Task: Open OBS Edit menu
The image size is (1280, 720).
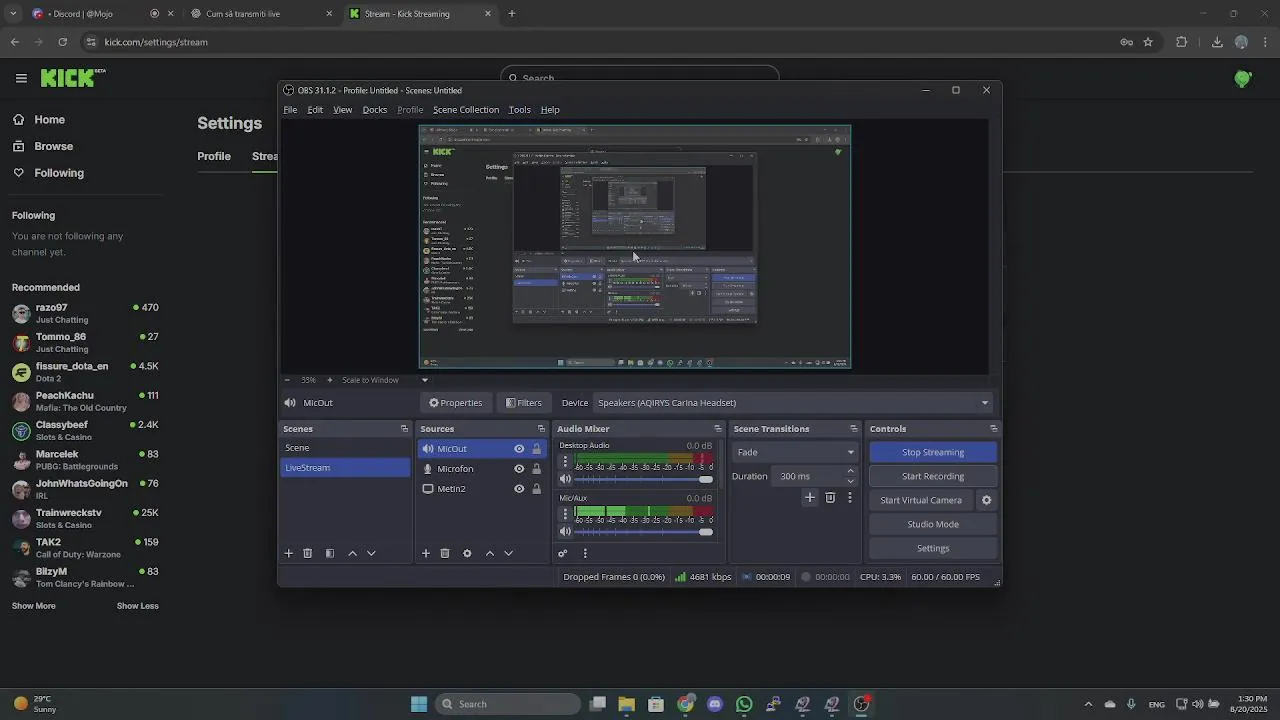Action: [x=315, y=110]
